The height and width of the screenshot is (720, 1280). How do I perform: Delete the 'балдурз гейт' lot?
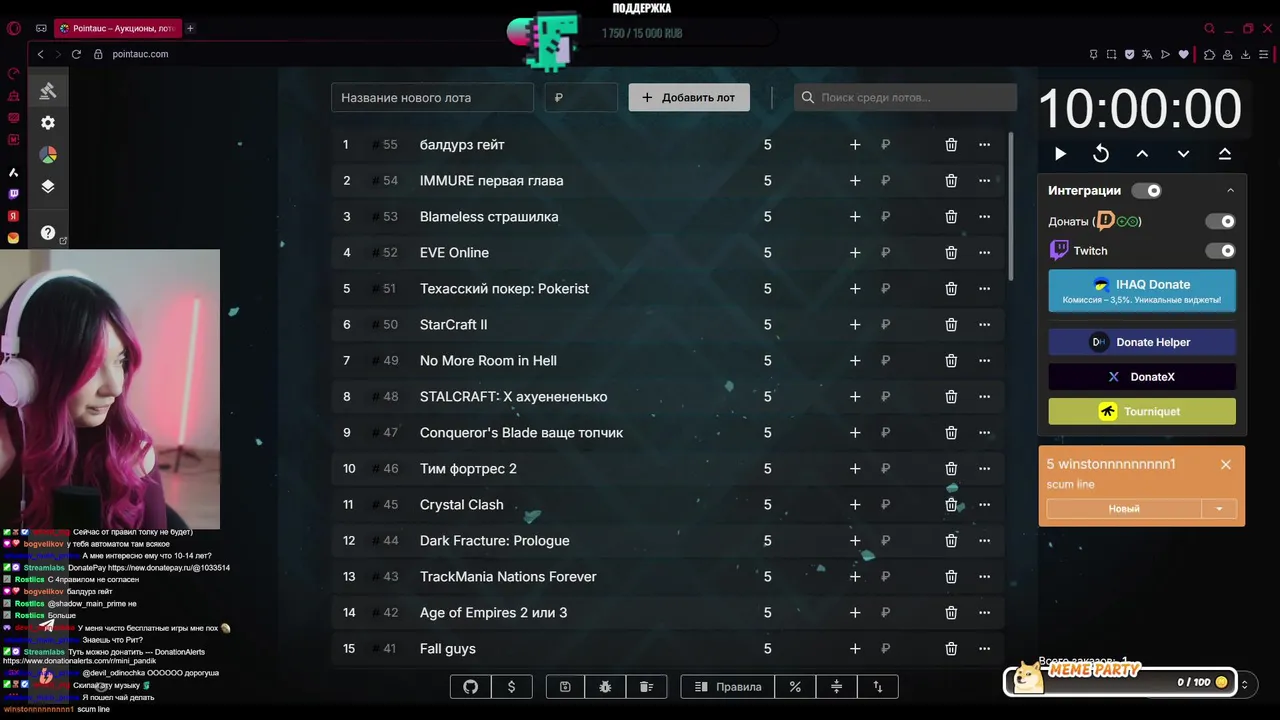[x=951, y=145]
